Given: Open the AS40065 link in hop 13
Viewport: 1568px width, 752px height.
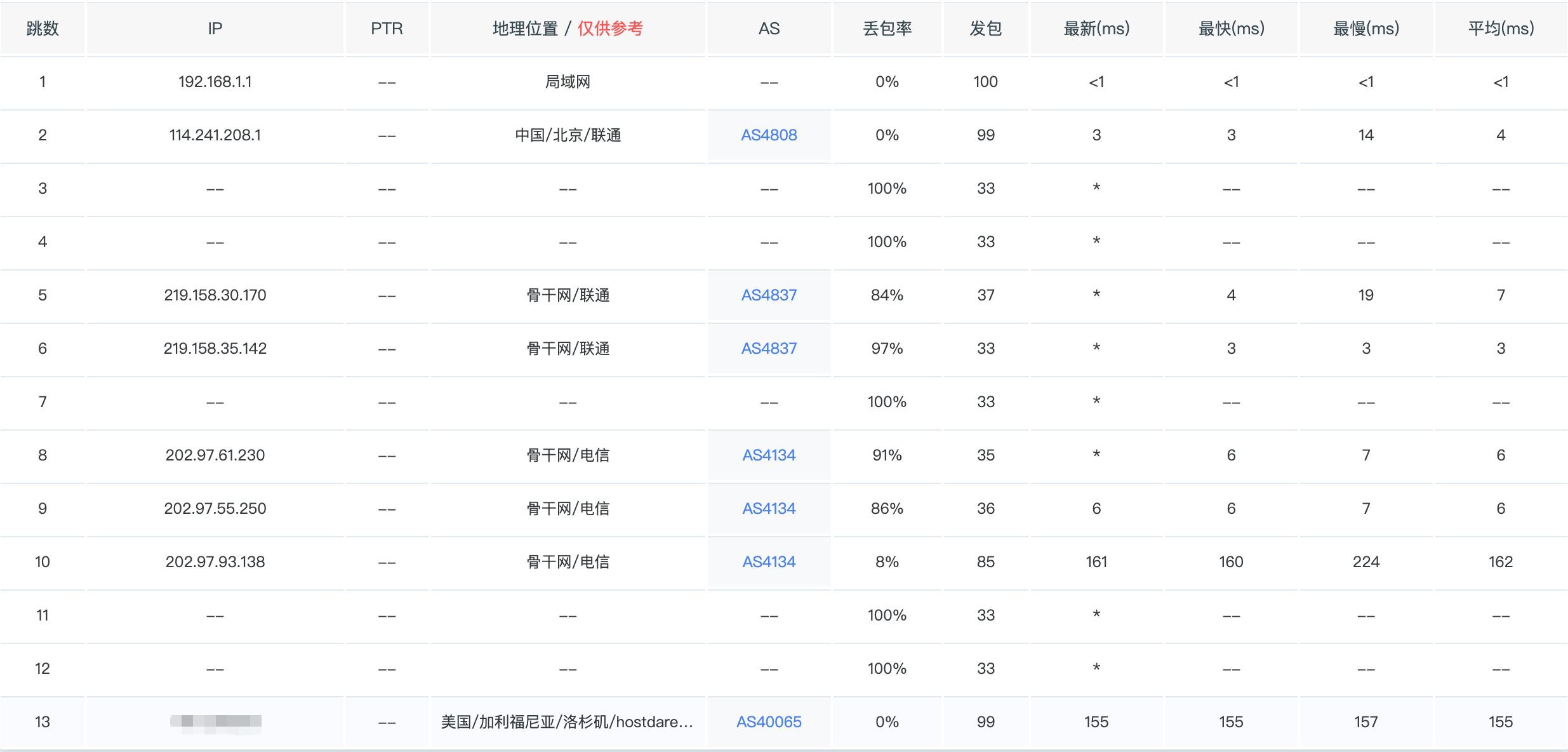Looking at the screenshot, I should pos(769,722).
